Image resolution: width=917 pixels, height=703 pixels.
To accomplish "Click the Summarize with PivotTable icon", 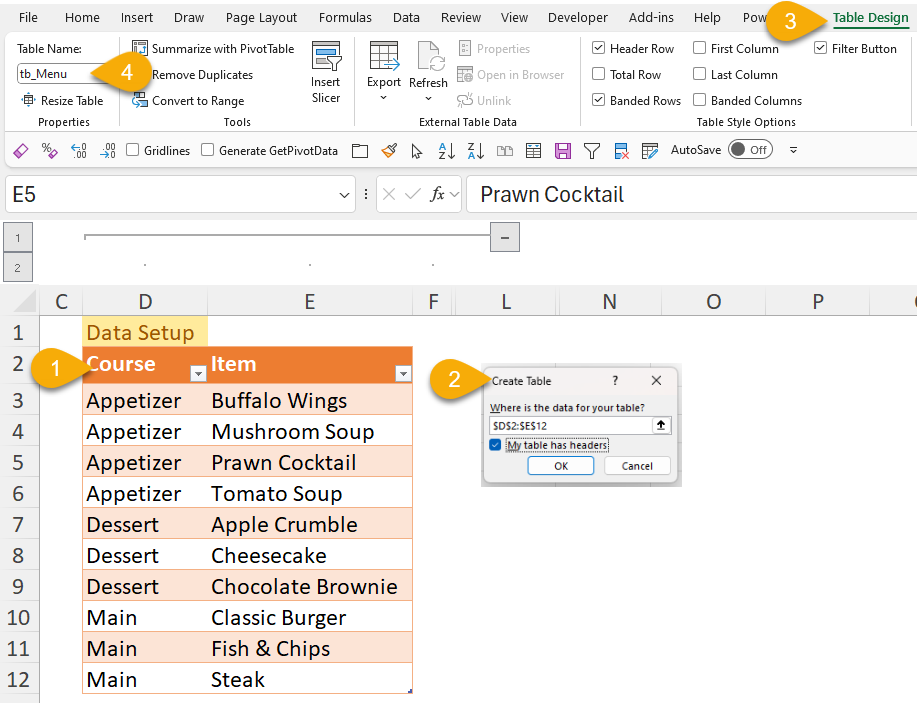I will (140, 49).
